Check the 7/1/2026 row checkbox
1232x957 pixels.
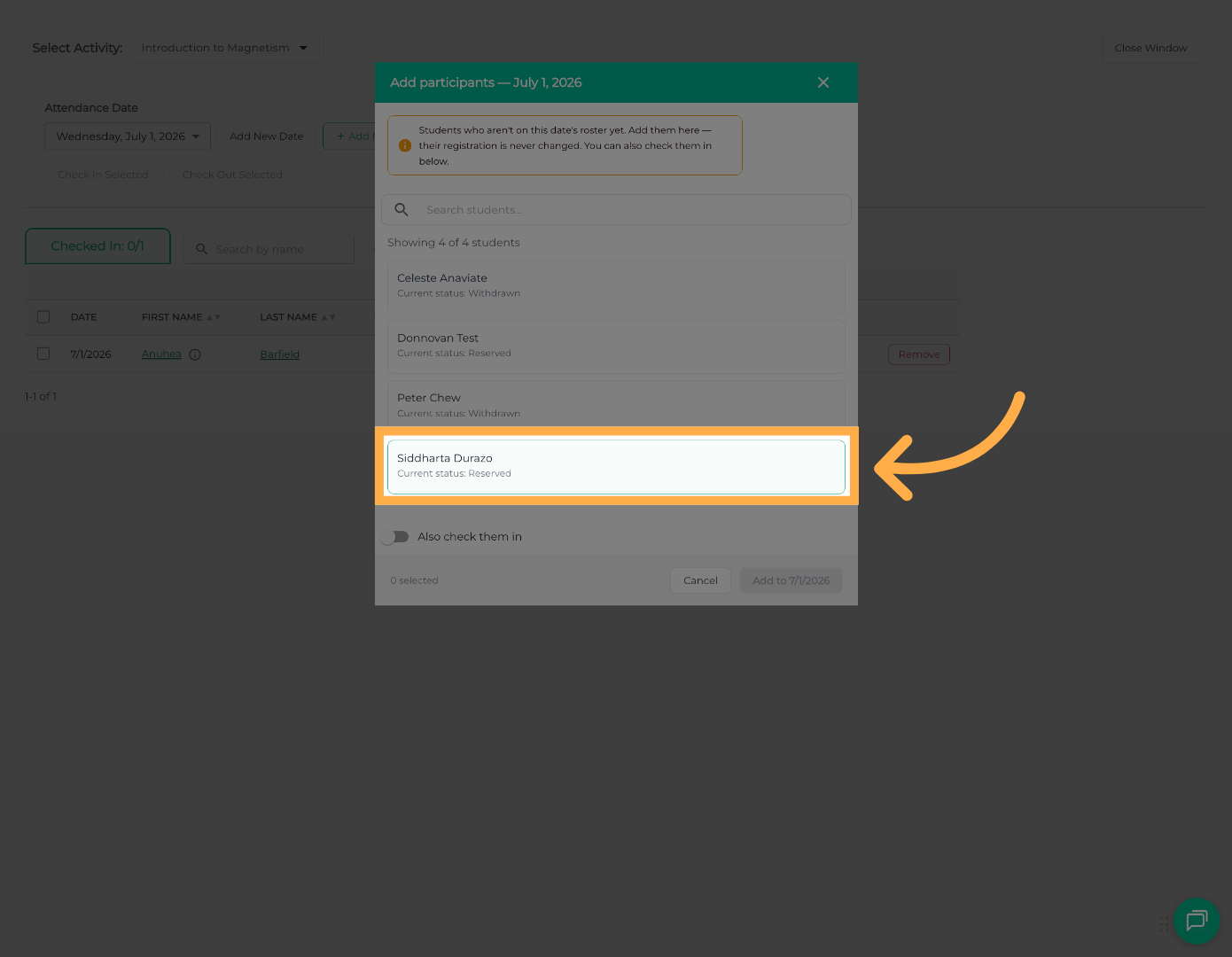click(43, 354)
